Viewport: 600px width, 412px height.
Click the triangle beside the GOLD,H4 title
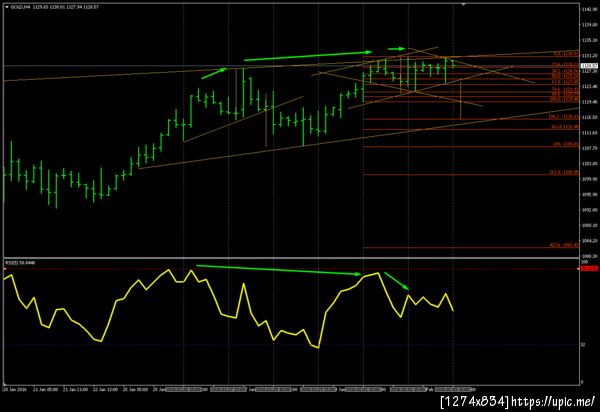pos(7,7)
